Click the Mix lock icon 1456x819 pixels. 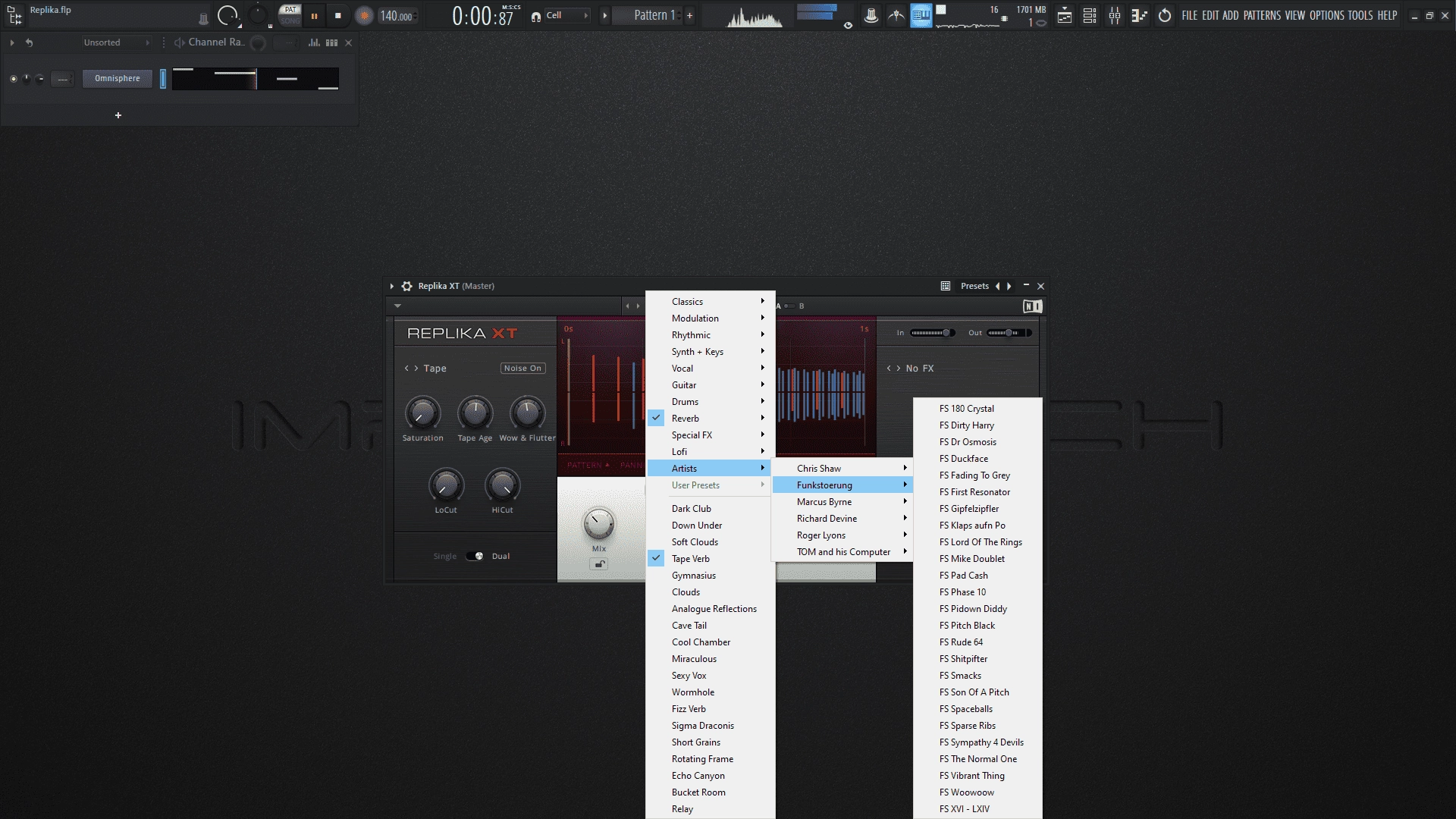tap(599, 564)
